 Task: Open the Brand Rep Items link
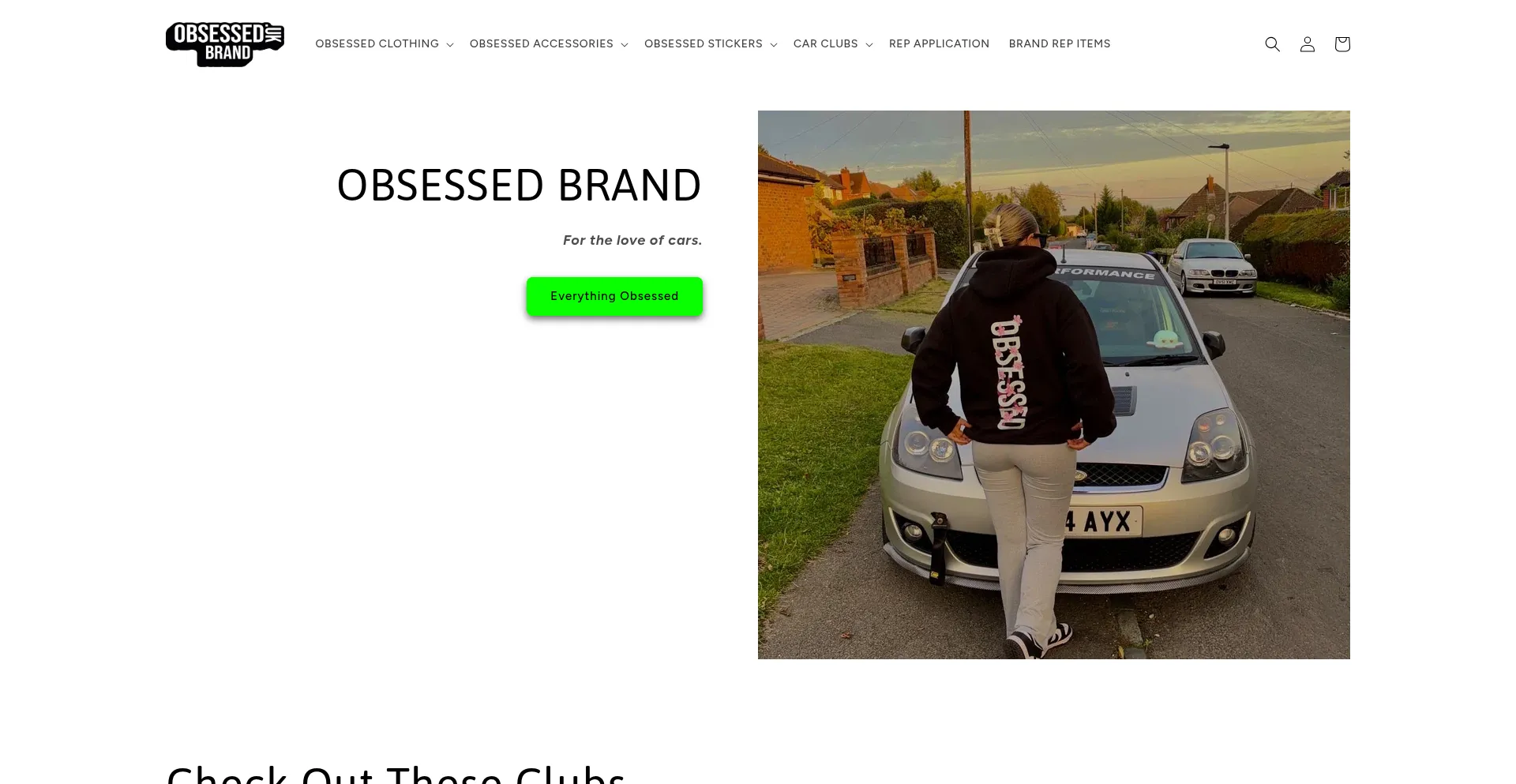1060,43
